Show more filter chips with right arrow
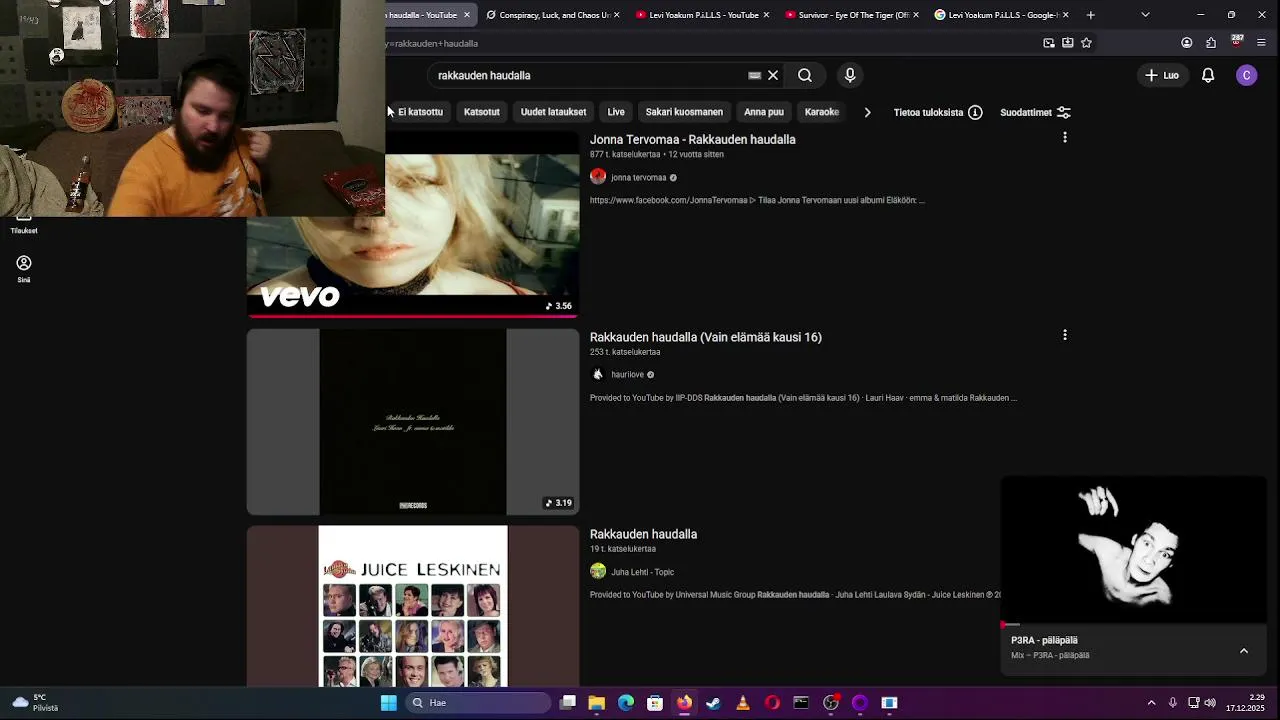Screen dimensions: 1280x720 tap(867, 112)
